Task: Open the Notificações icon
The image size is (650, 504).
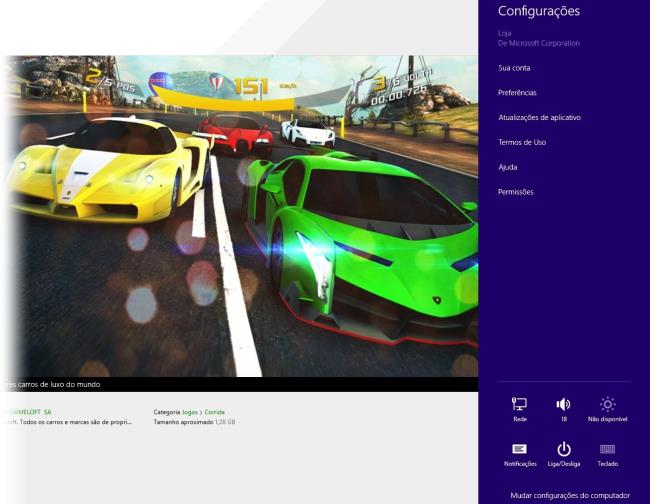Action: pyautogui.click(x=520, y=449)
